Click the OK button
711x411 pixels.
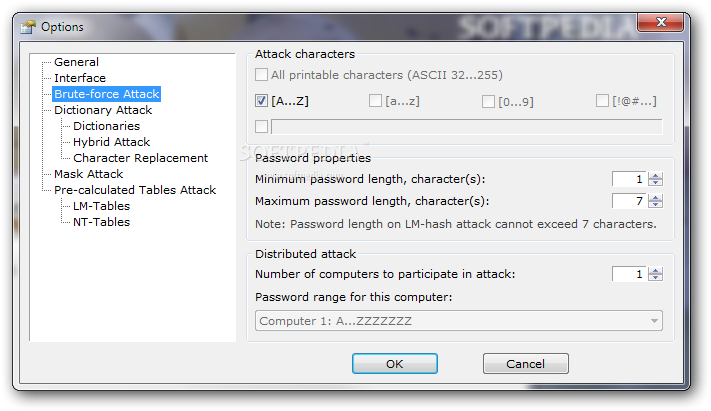pos(394,364)
